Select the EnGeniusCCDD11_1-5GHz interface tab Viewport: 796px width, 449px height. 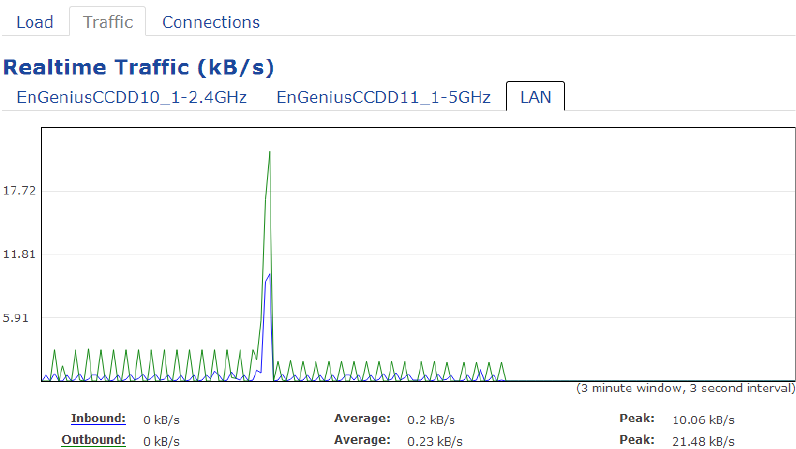(383, 97)
